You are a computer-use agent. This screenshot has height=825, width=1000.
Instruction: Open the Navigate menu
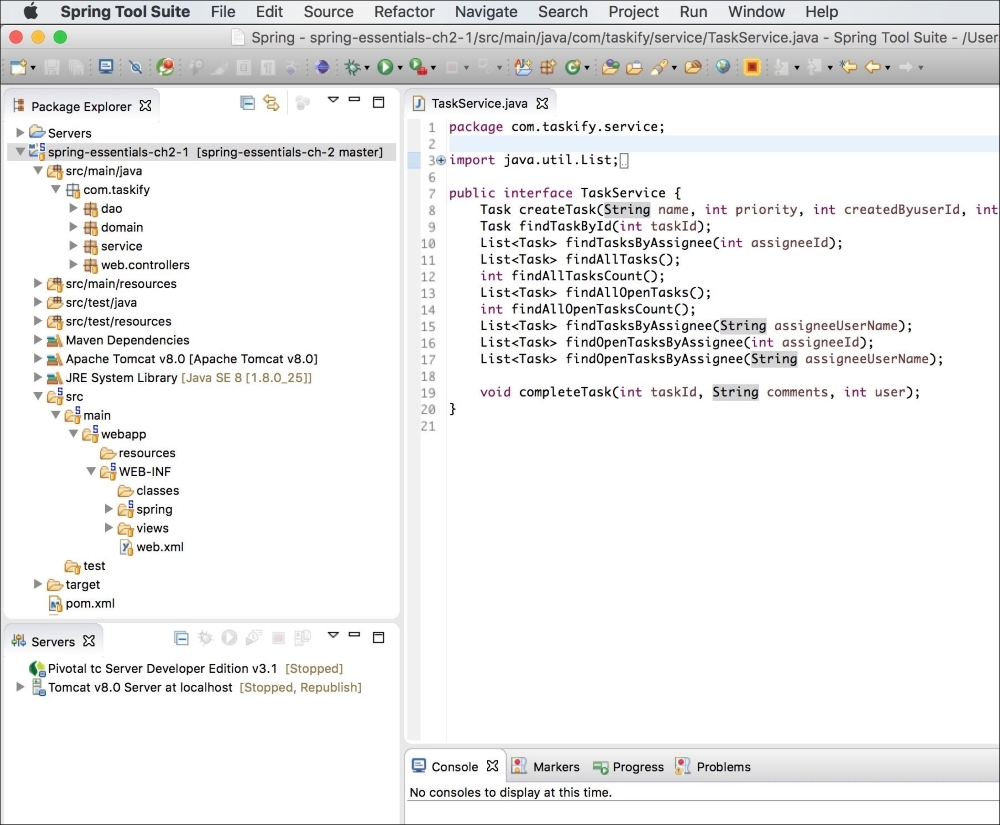486,12
